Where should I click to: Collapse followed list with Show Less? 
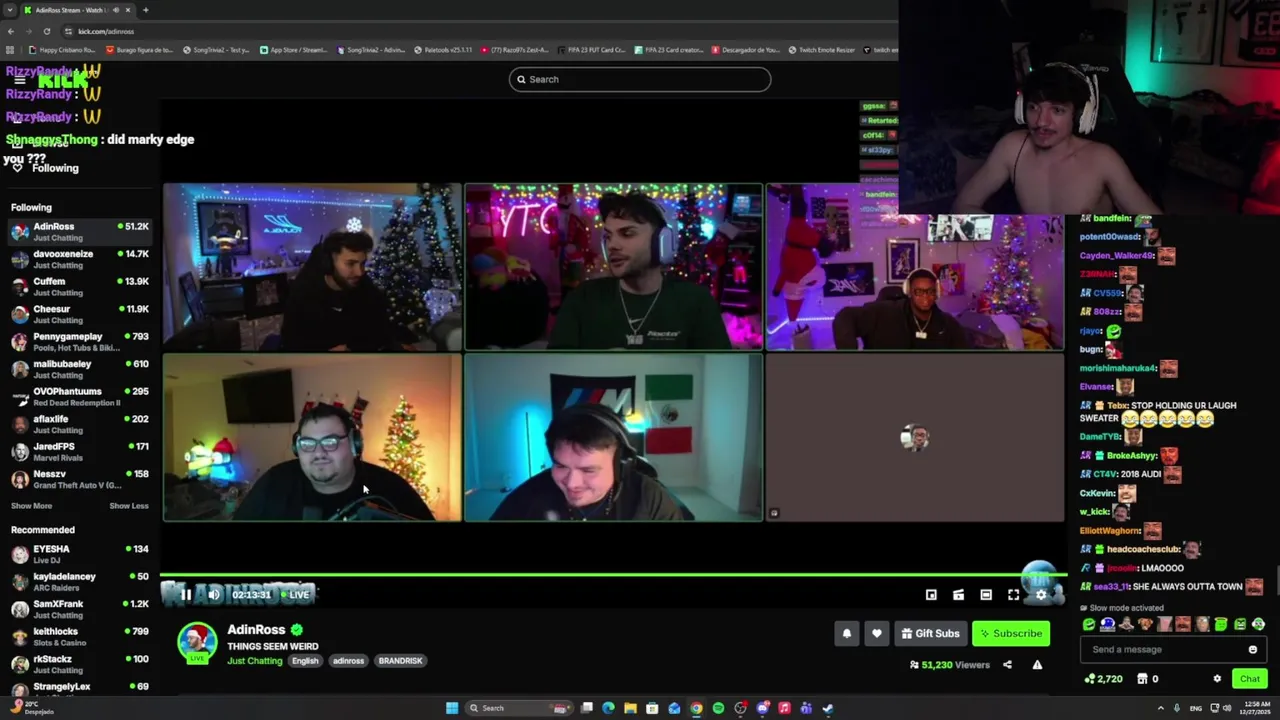pos(129,506)
